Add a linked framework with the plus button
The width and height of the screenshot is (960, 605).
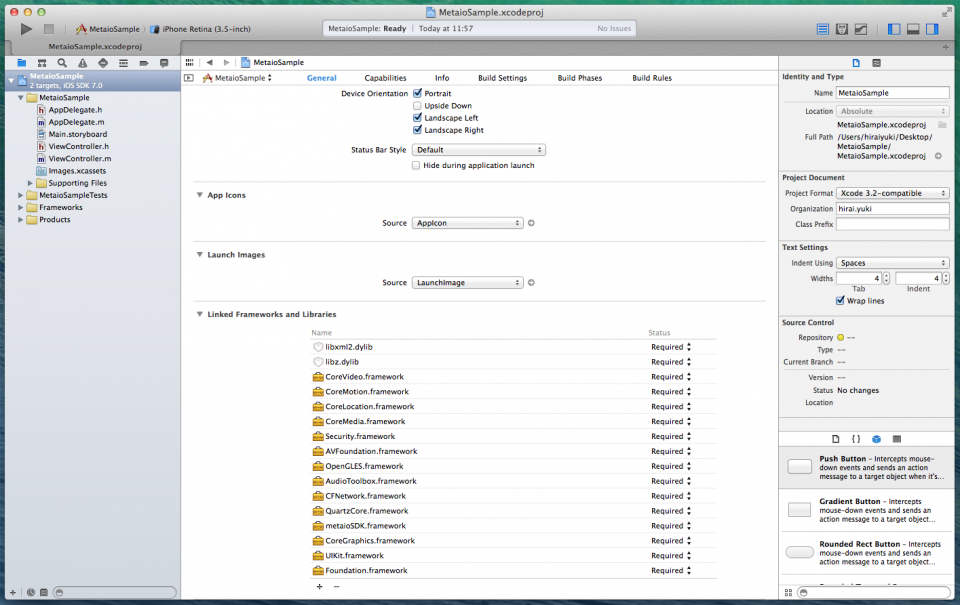[x=319, y=587]
